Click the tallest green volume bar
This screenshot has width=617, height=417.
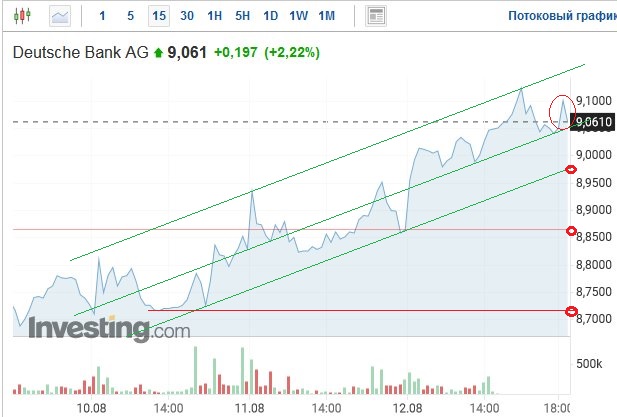point(196,370)
